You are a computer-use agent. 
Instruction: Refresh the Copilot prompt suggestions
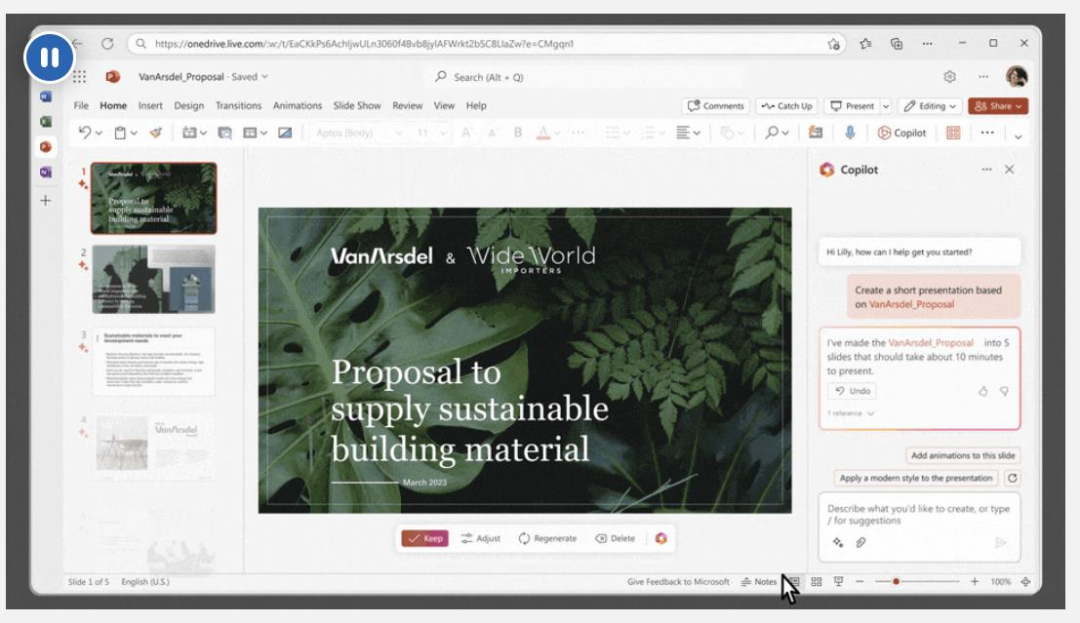tap(1012, 478)
